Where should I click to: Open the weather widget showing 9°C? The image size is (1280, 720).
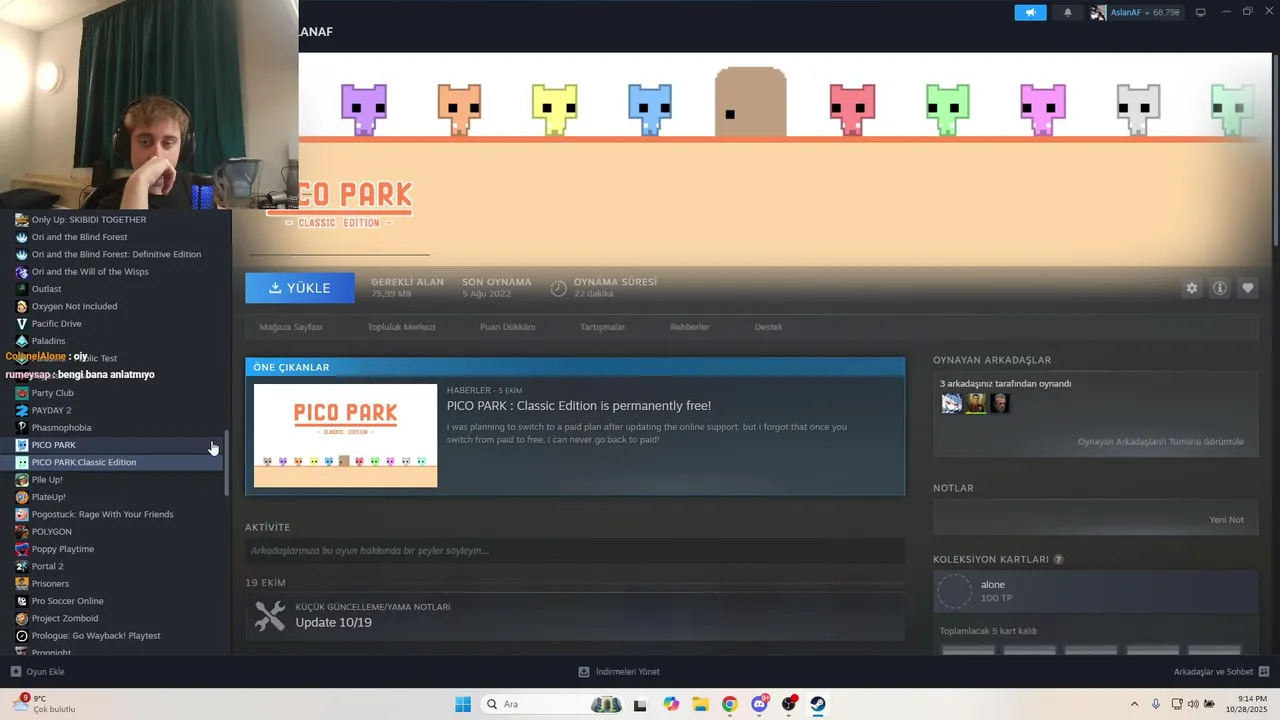pos(45,704)
